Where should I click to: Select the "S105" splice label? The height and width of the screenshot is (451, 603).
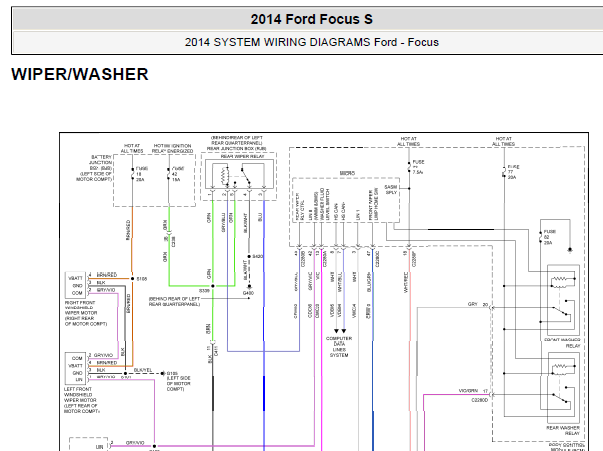142,279
